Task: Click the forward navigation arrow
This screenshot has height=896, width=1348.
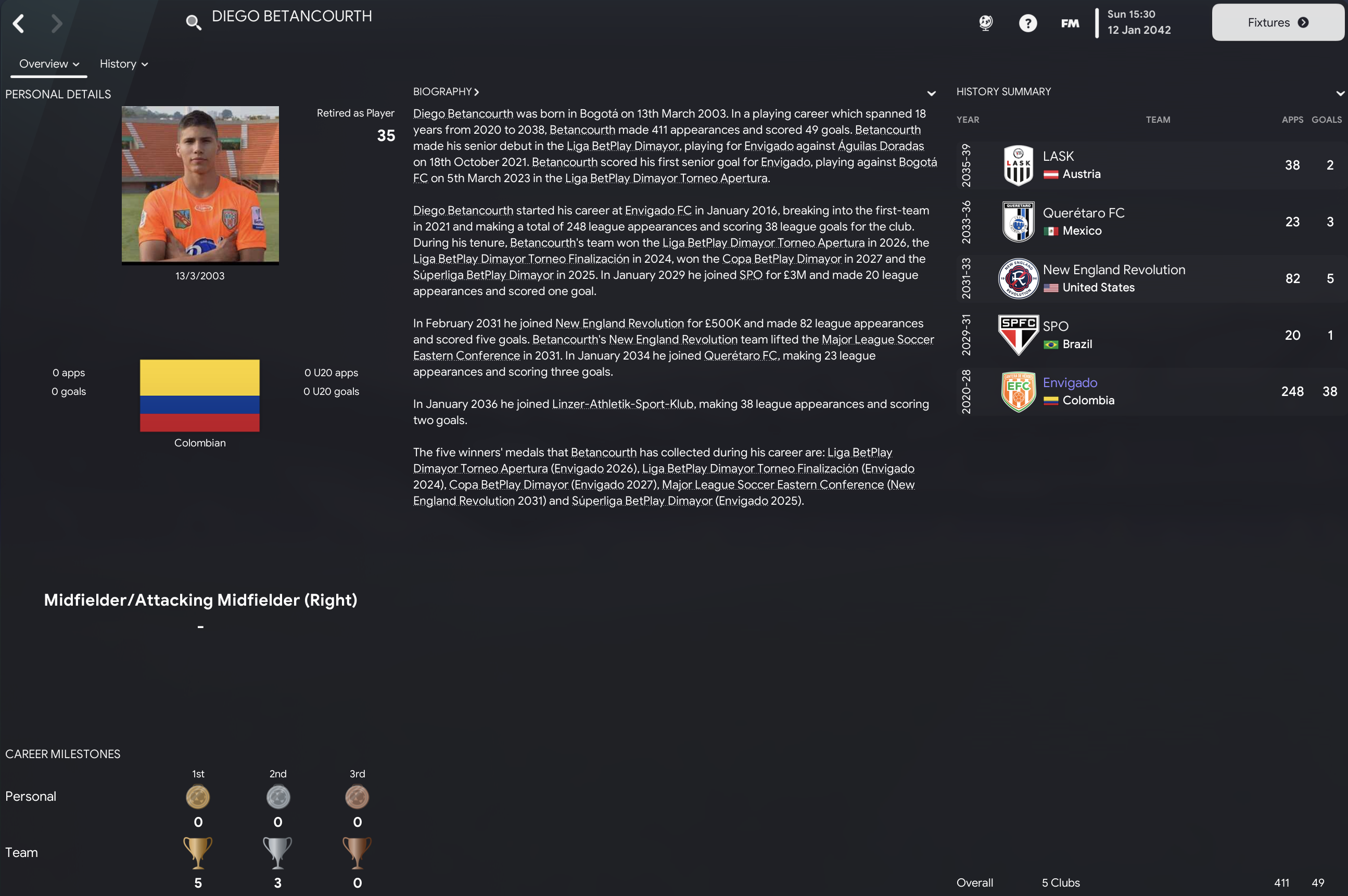Action: click(56, 23)
